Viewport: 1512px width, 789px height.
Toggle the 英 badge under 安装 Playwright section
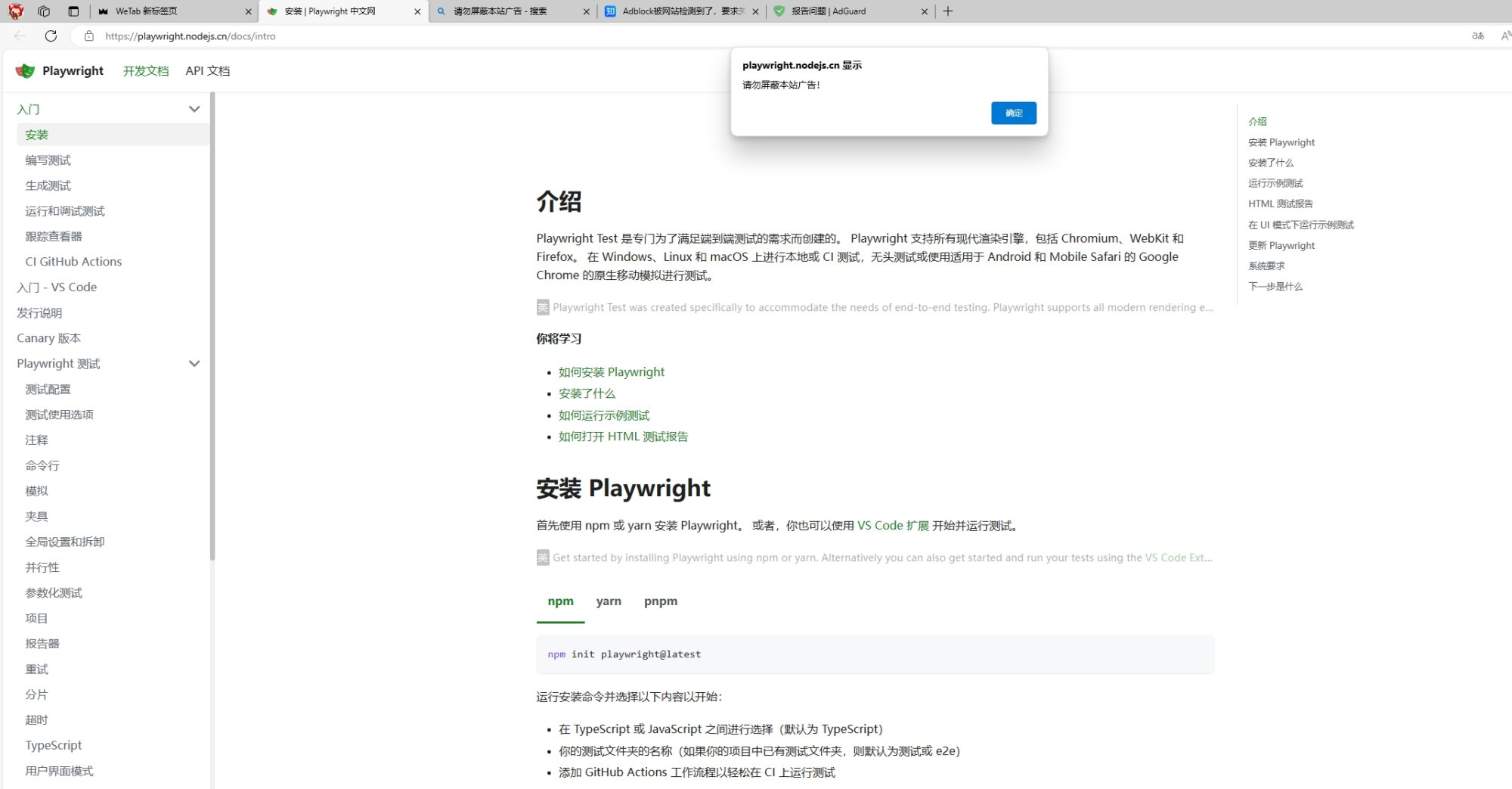click(541, 558)
